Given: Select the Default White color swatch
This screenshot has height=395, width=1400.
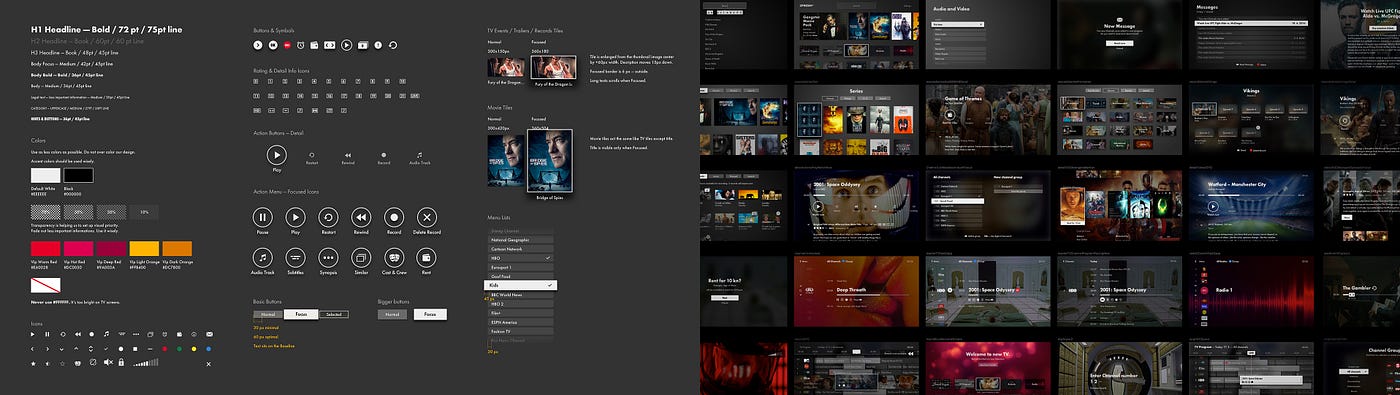Looking at the screenshot, I should click(45, 175).
